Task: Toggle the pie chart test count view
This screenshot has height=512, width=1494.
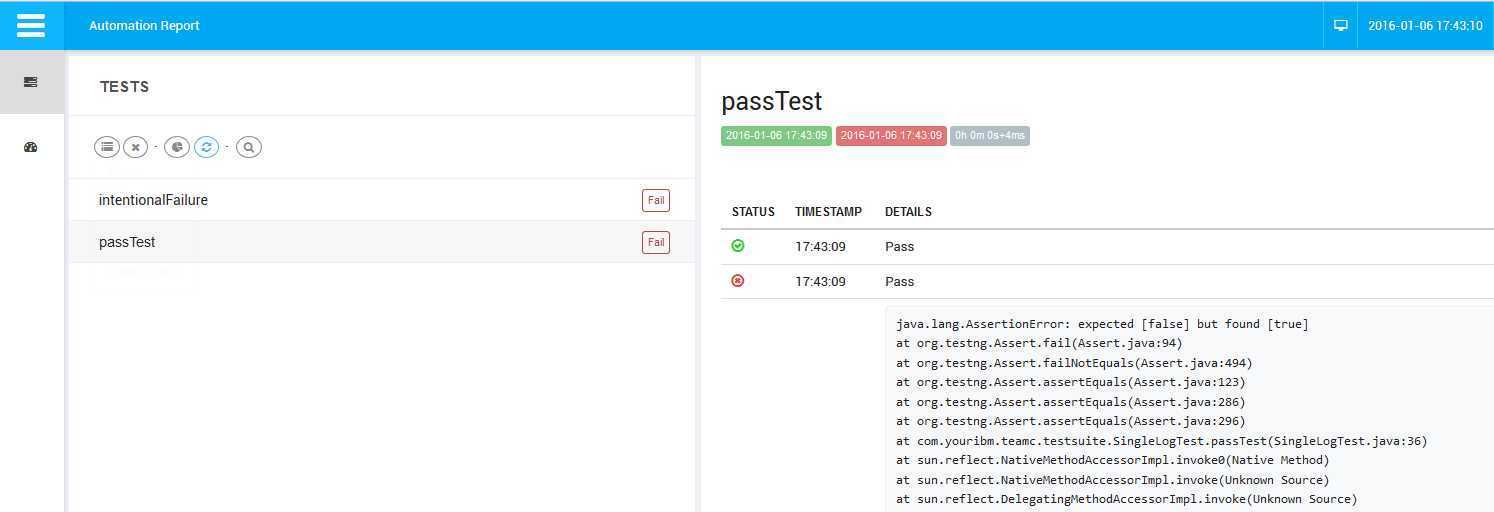Action: pos(177,147)
